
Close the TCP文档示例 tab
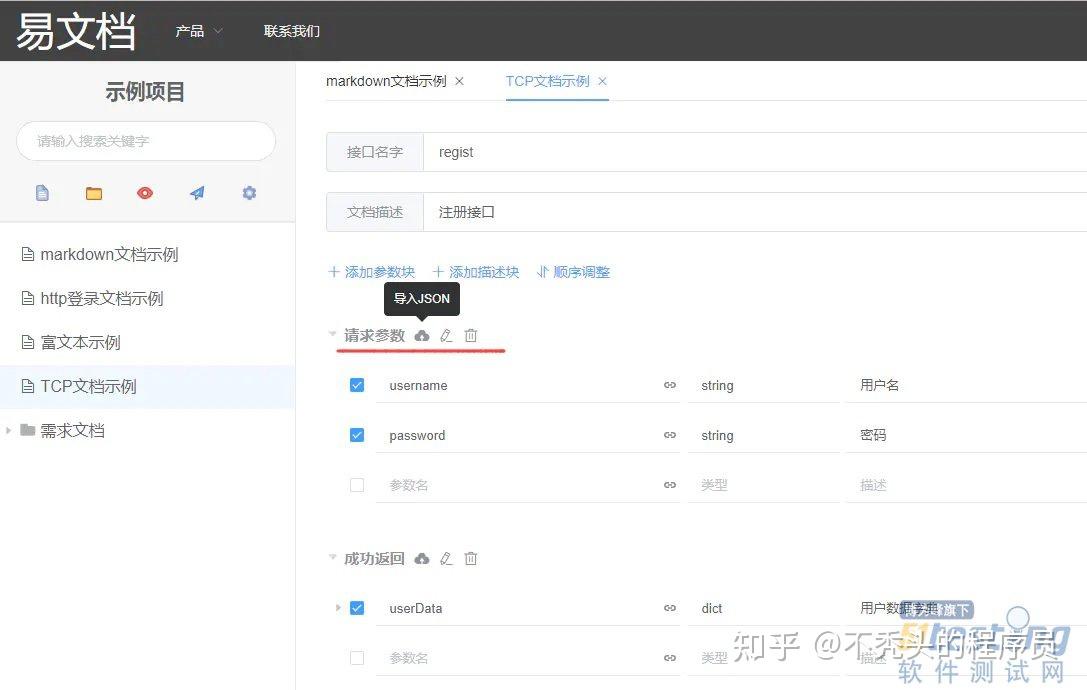(602, 81)
